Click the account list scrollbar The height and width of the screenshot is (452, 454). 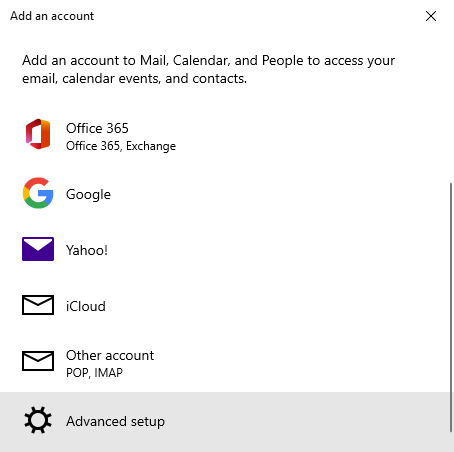click(x=451, y=307)
